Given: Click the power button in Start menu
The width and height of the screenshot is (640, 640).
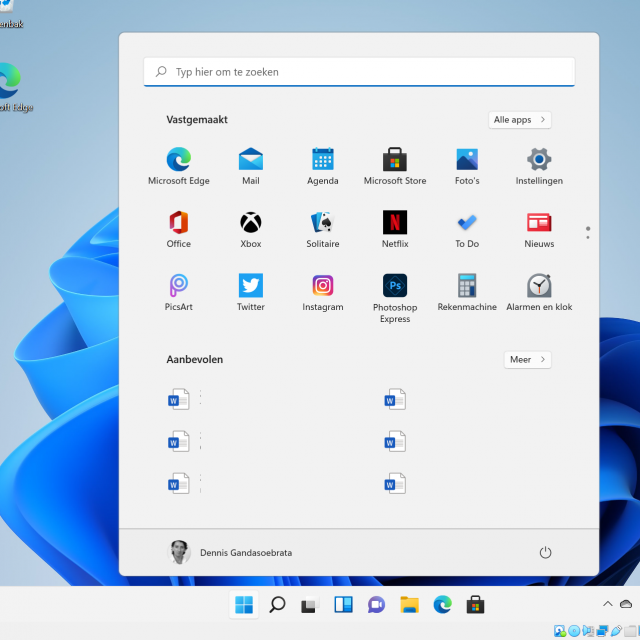Looking at the screenshot, I should pos(545,552).
